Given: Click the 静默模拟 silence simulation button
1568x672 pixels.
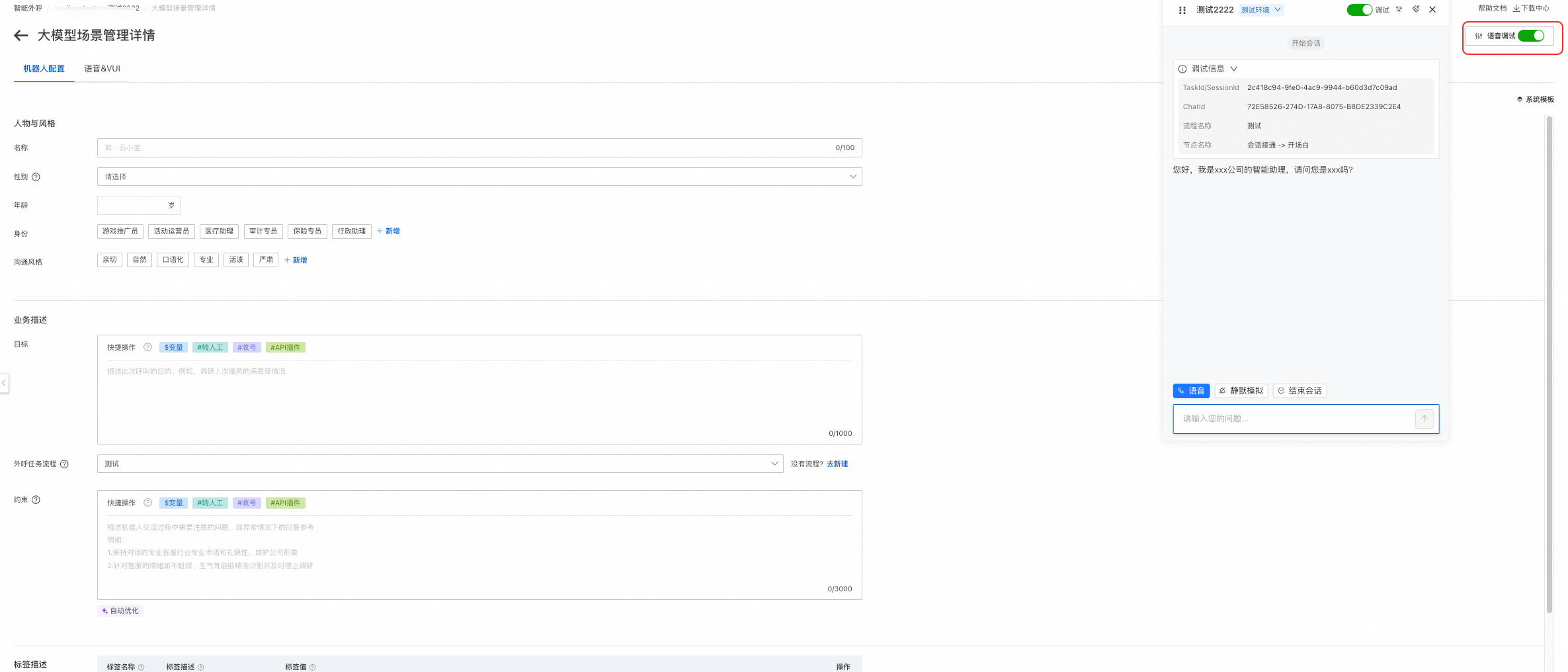Looking at the screenshot, I should pyautogui.click(x=1241, y=391).
